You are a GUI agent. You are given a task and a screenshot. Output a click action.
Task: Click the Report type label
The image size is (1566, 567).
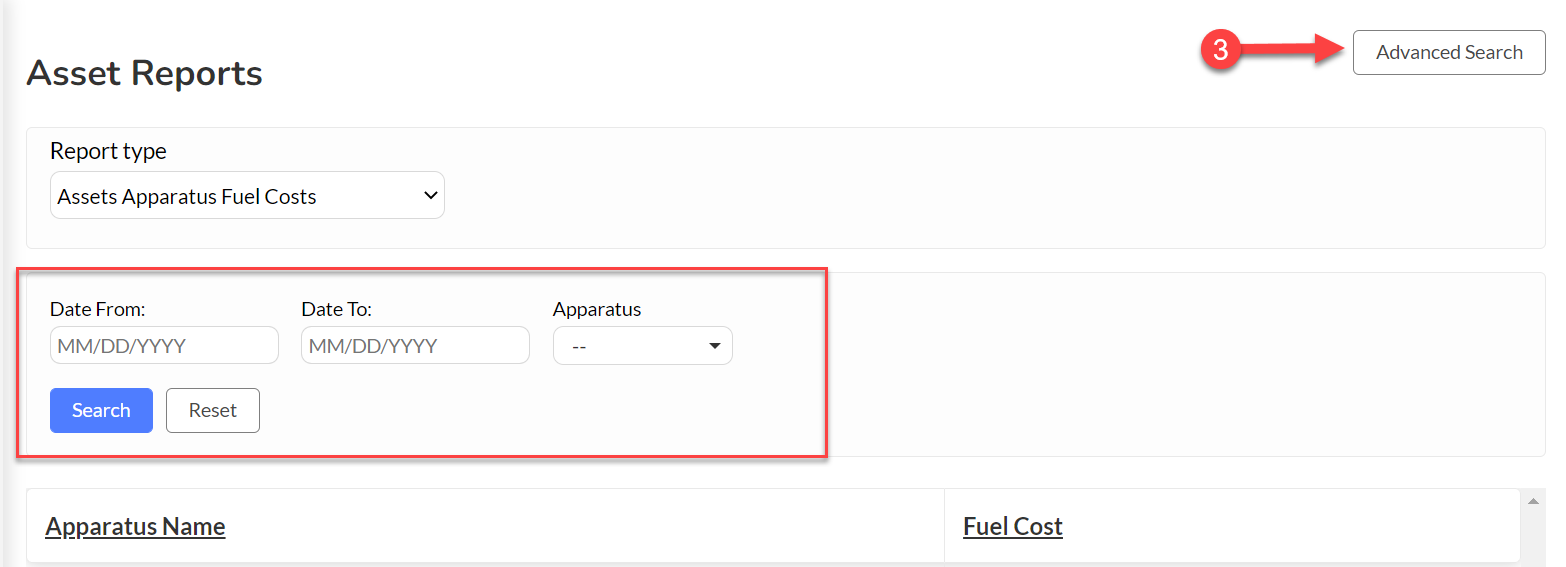coord(108,151)
